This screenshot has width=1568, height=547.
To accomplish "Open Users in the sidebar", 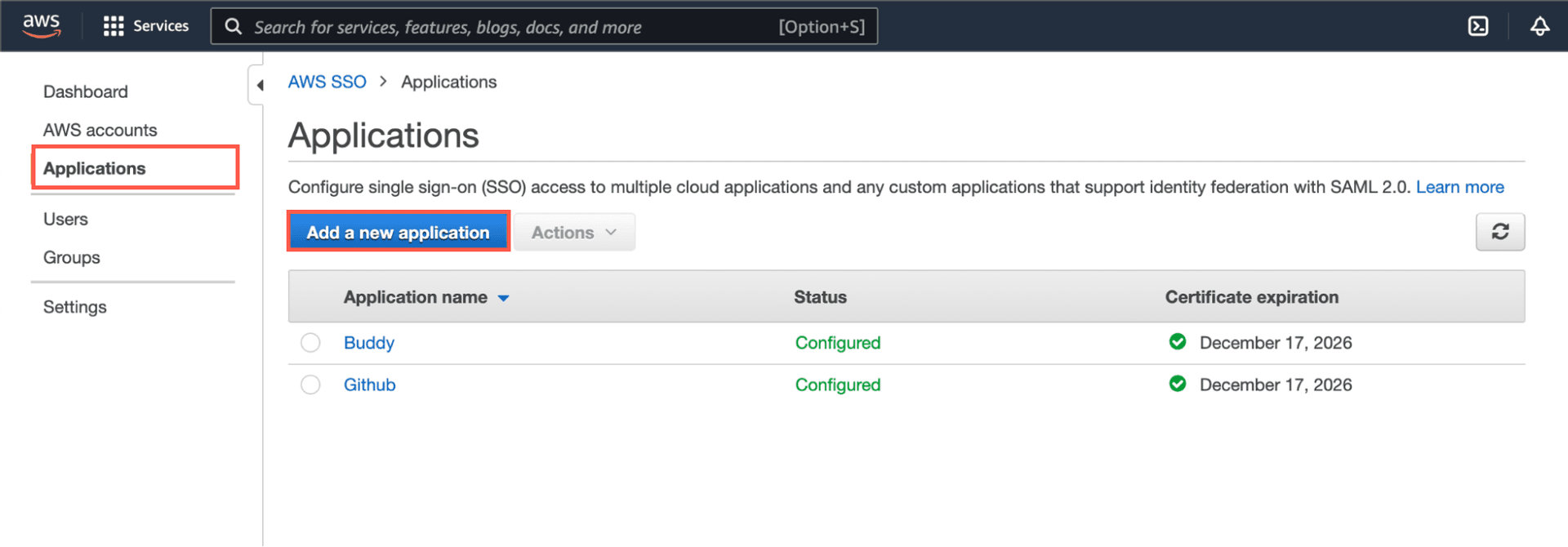I will (65, 219).
